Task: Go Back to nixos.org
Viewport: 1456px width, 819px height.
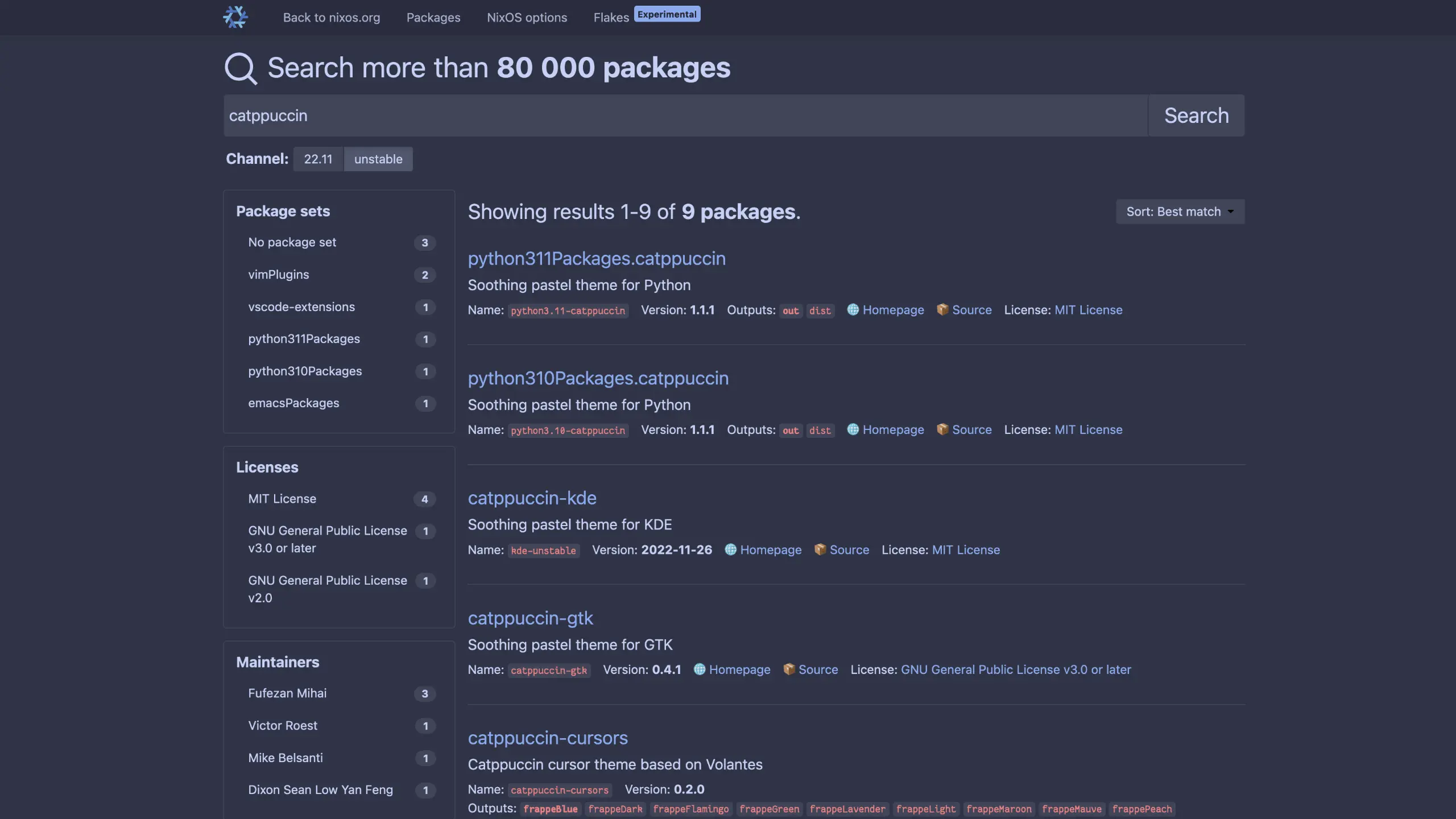Action: click(332, 18)
